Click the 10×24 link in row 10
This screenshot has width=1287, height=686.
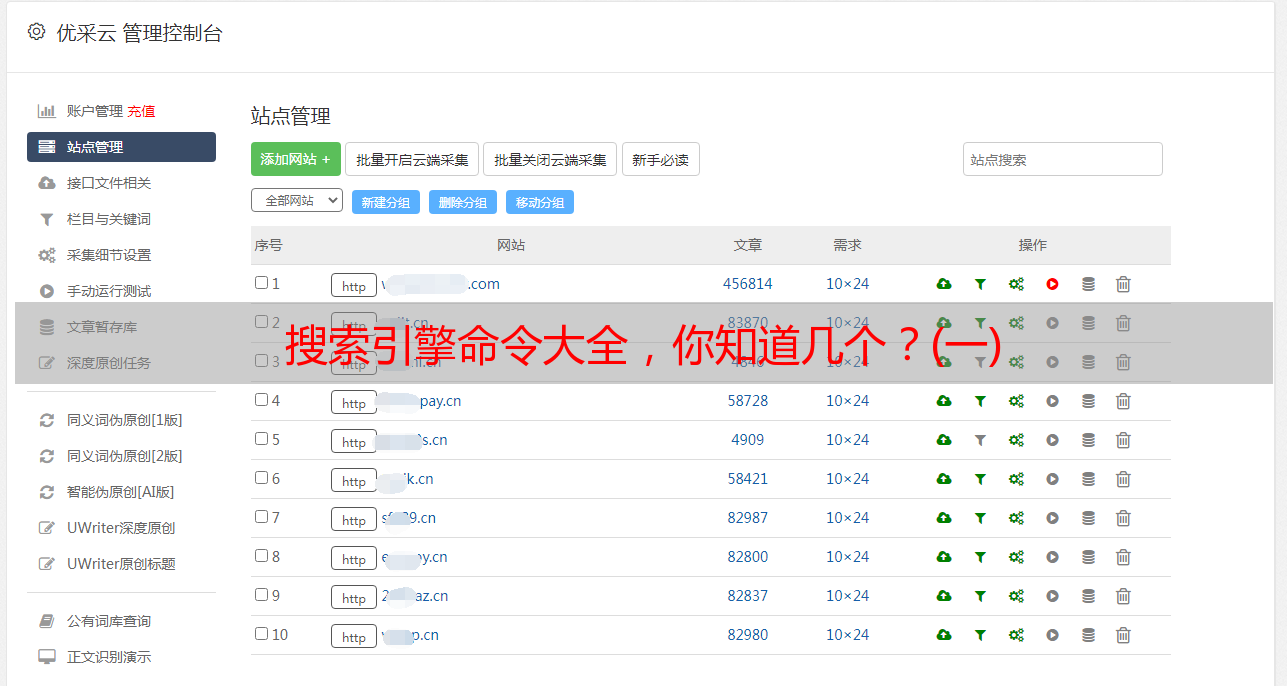pos(848,635)
